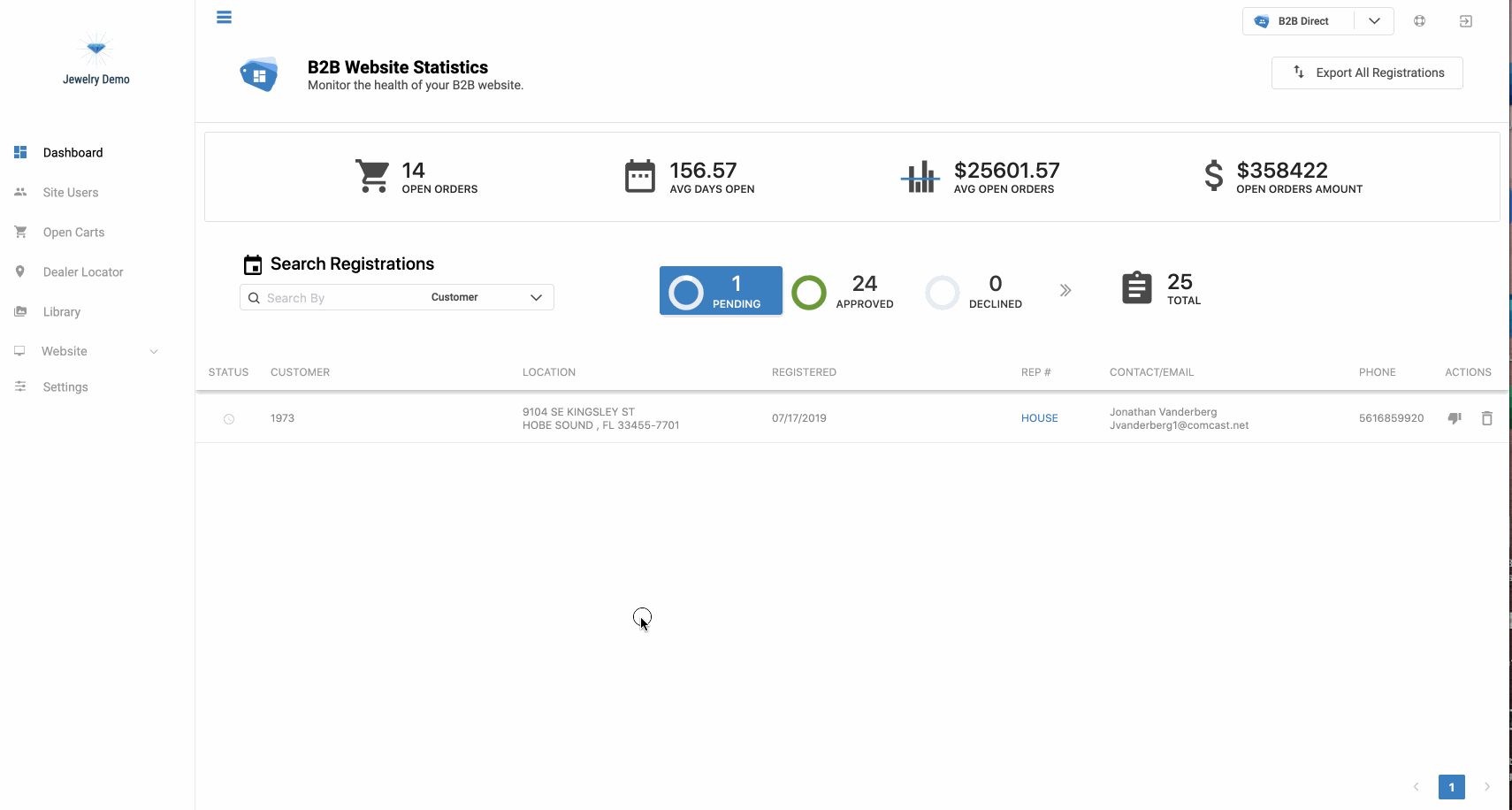Click the decline thumbs-down icon for customer 1973
The image size is (1512, 810).
pos(1455,418)
